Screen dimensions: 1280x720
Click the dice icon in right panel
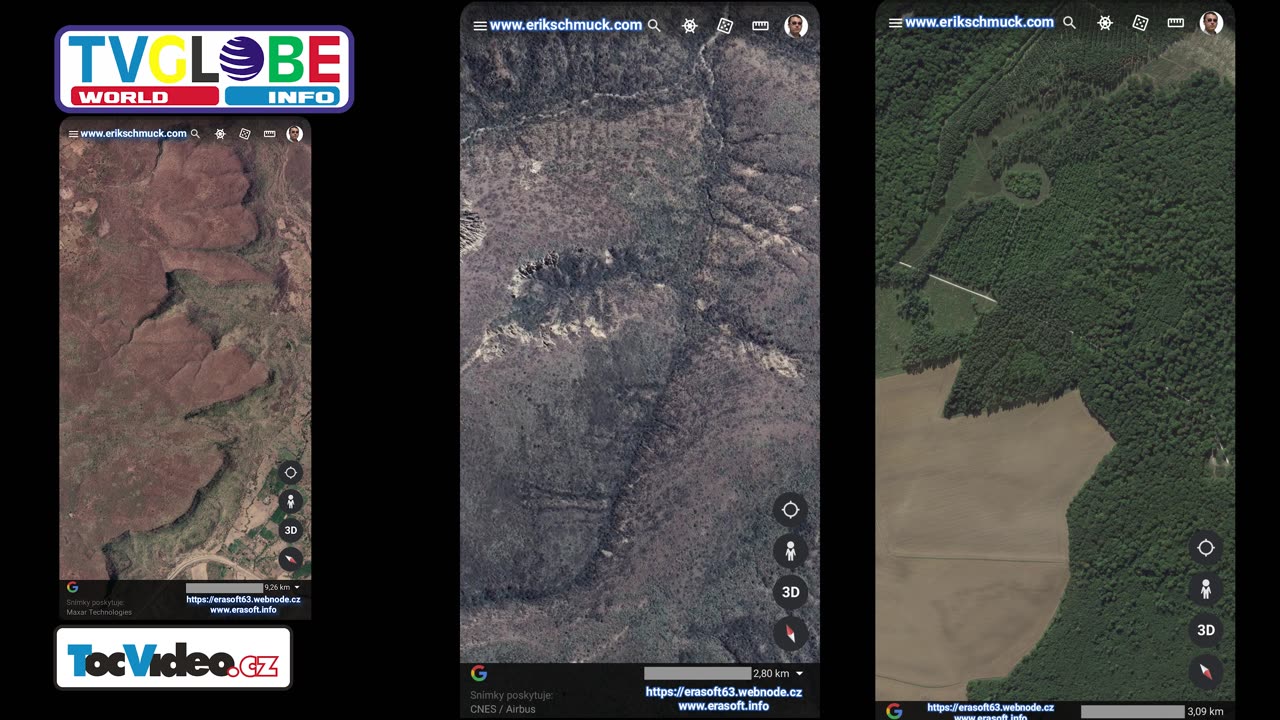1140,22
